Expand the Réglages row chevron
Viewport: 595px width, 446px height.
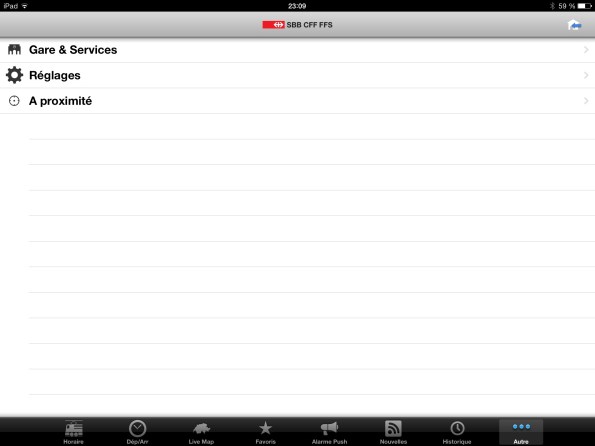click(x=586, y=75)
